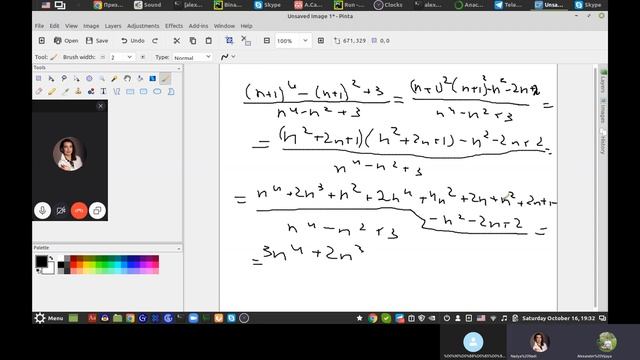640x360 pixels.
Task: Zoom in with plus icon
Action: click(321, 41)
